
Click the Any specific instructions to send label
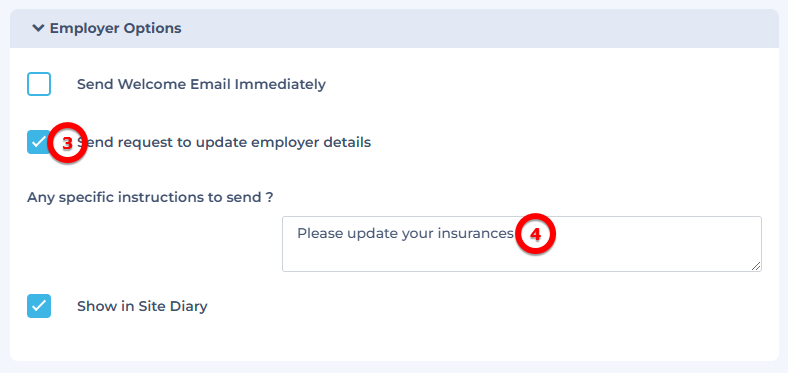point(150,197)
